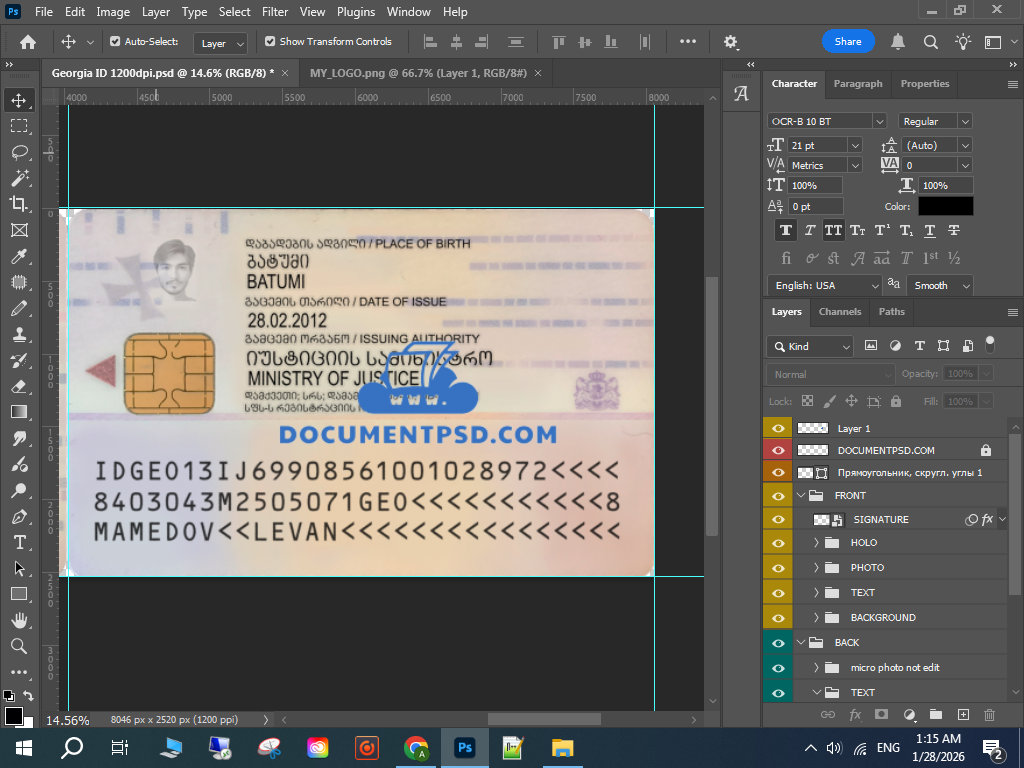Hide Layer 1 using its eye icon
This screenshot has height=768, width=1024.
776,428
